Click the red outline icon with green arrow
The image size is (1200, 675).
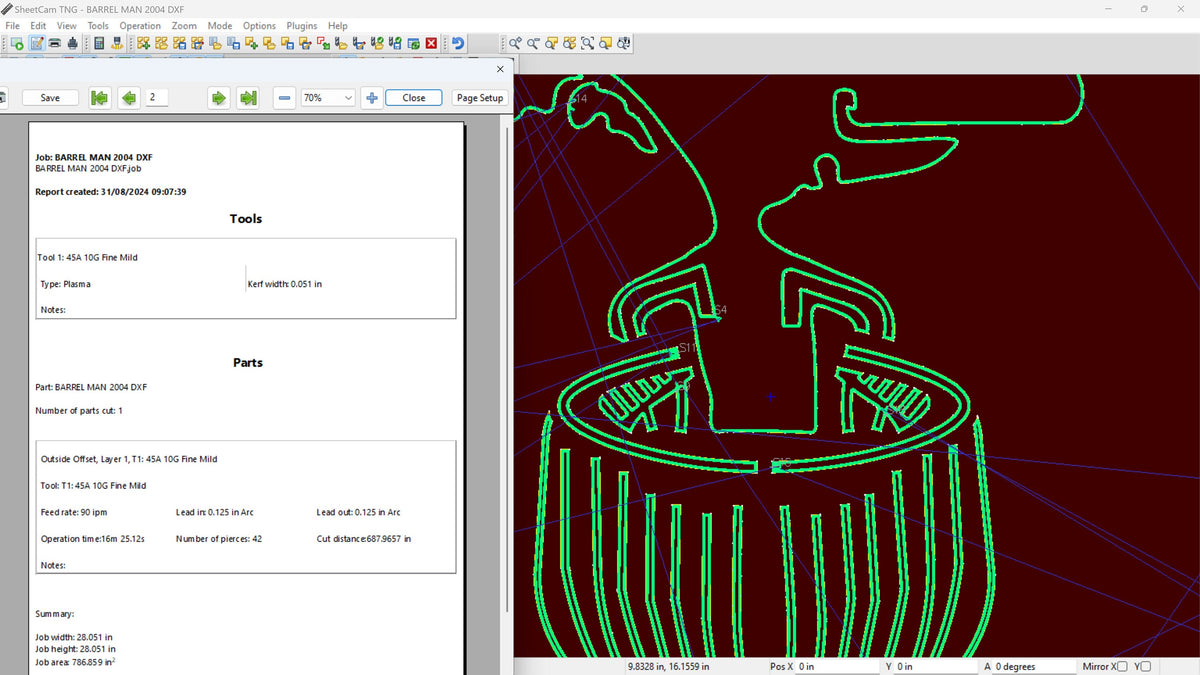point(324,44)
